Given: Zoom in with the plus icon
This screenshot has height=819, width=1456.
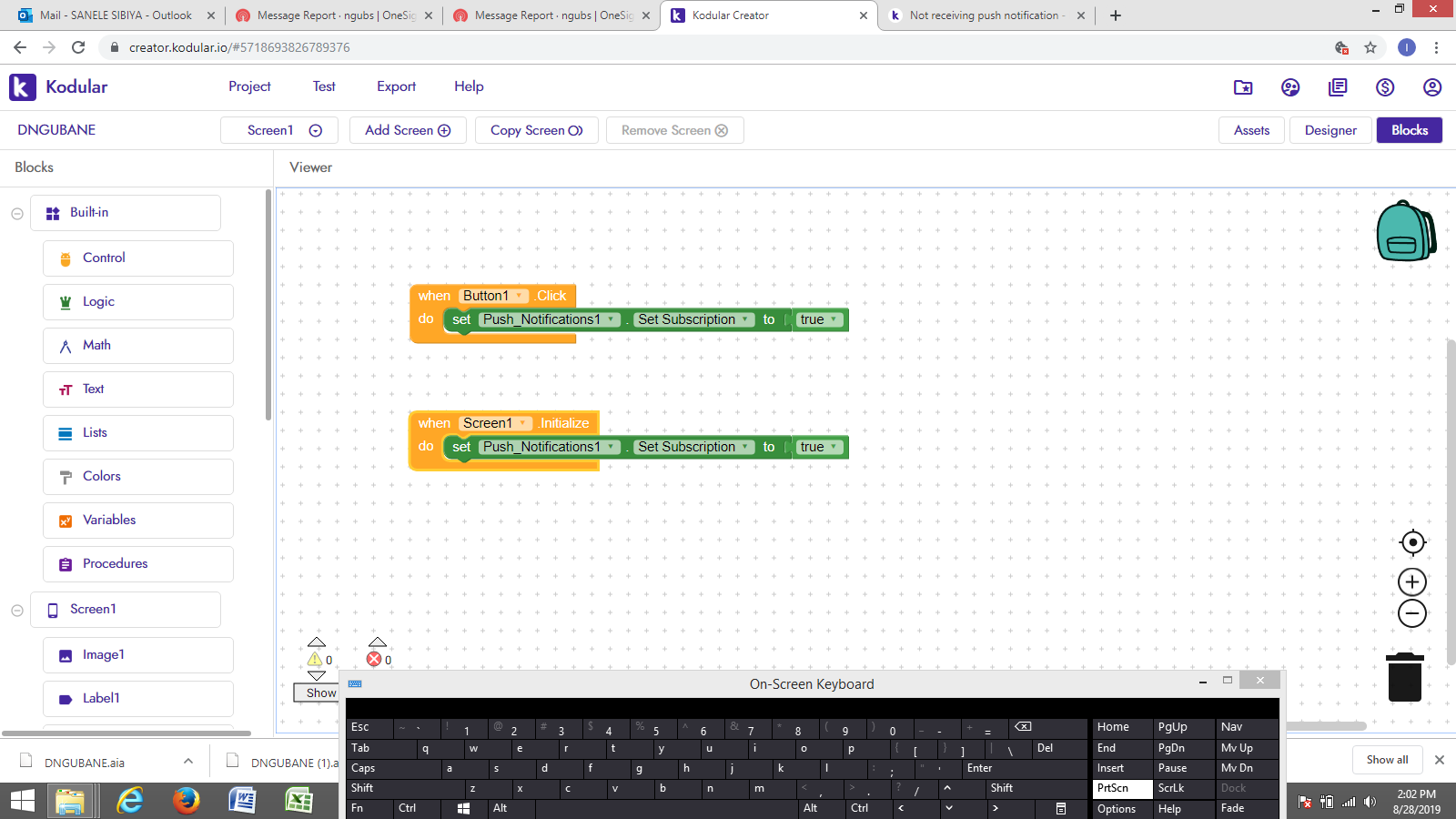Looking at the screenshot, I should pos(1412,582).
